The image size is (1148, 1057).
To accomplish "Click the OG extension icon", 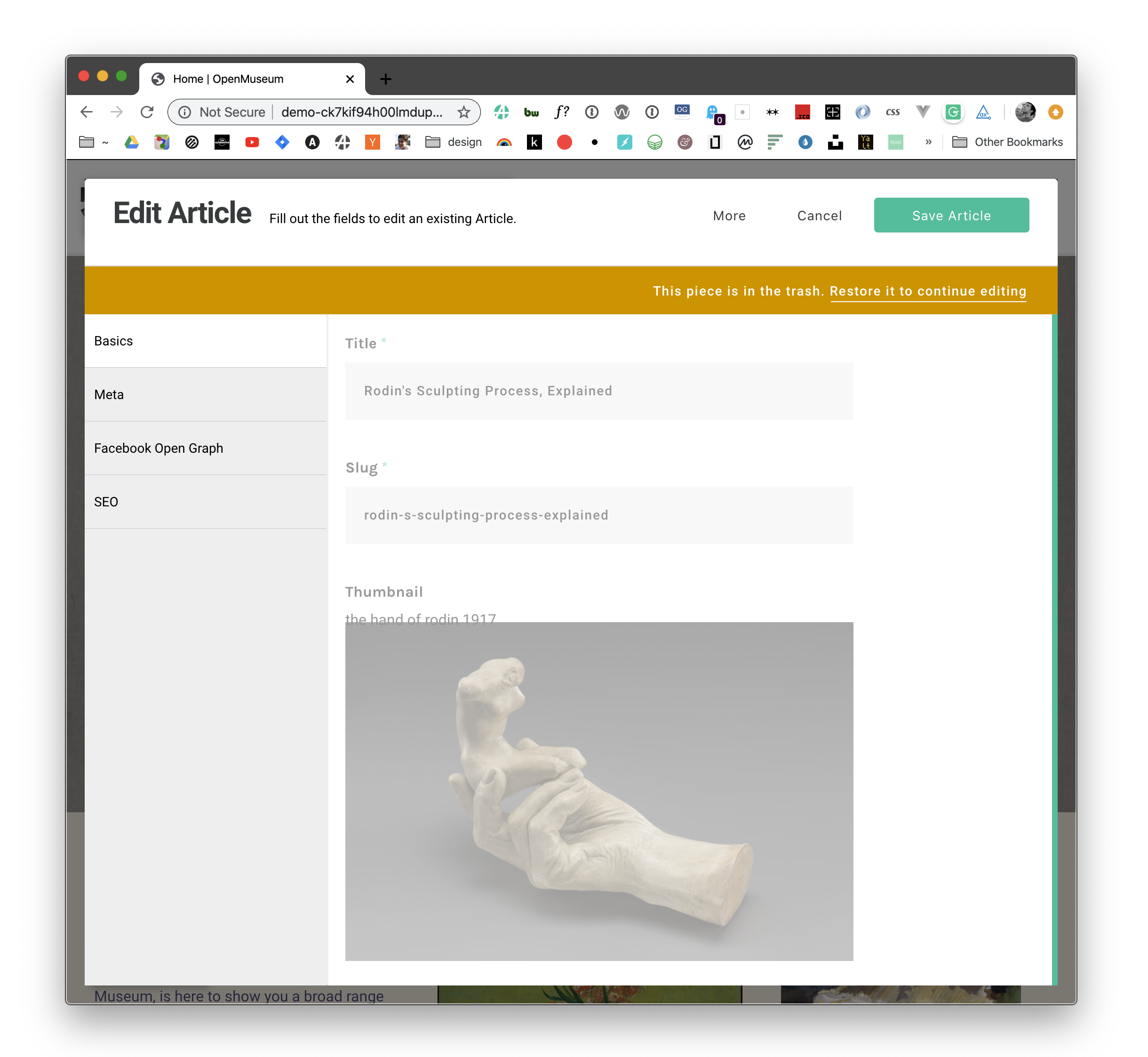I will [682, 111].
